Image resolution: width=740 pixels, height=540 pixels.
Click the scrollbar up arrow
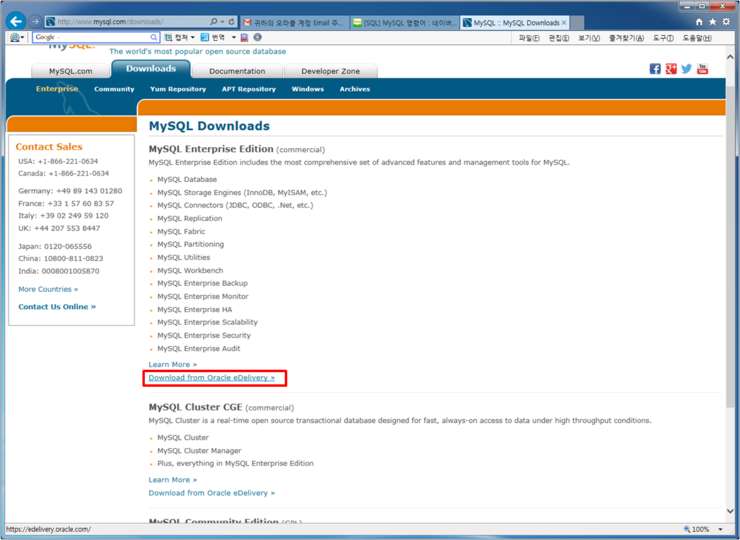[730, 57]
